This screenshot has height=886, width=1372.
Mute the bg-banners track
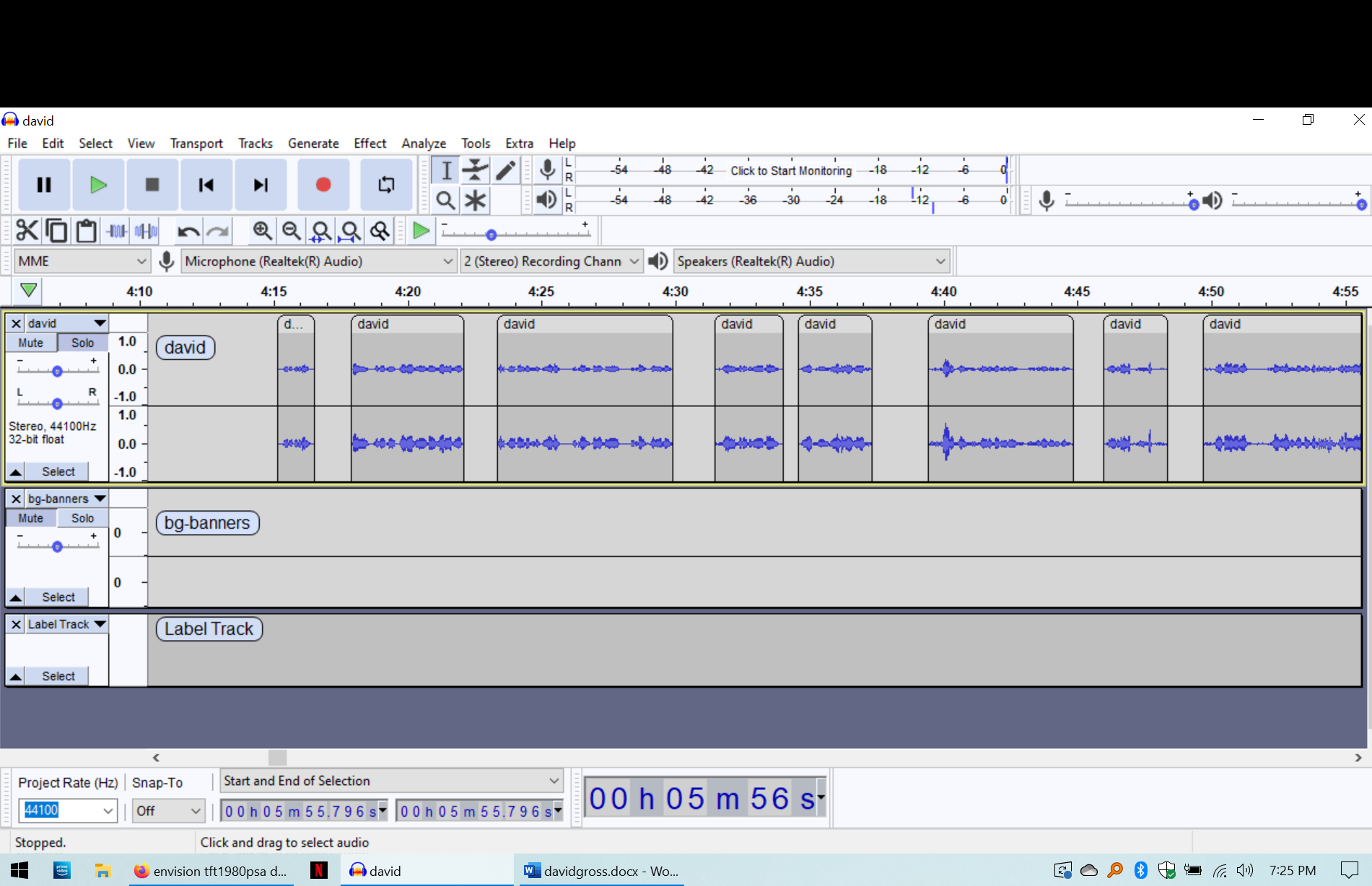coord(31,518)
